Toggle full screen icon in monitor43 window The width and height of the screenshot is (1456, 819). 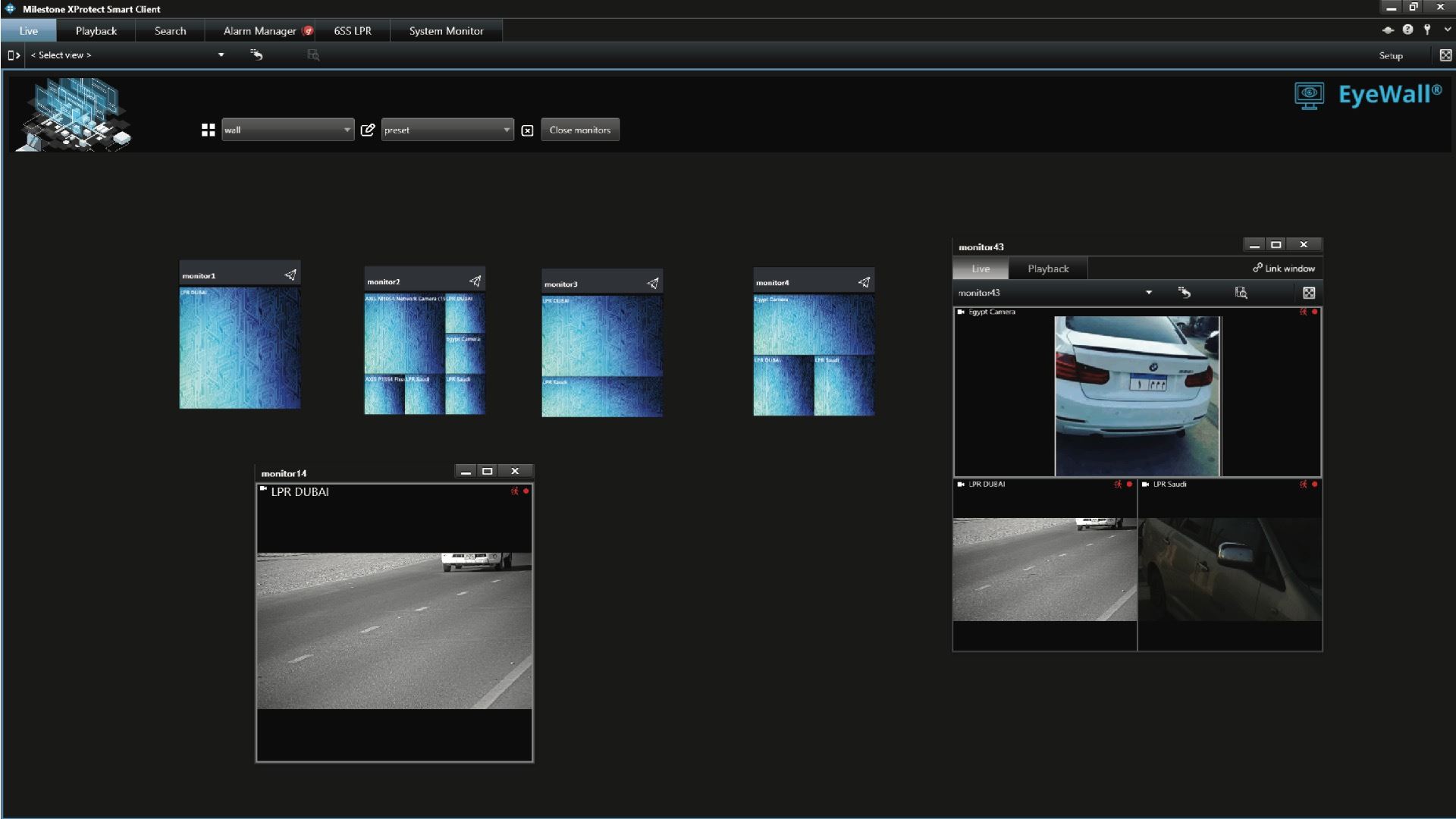pos(1309,293)
